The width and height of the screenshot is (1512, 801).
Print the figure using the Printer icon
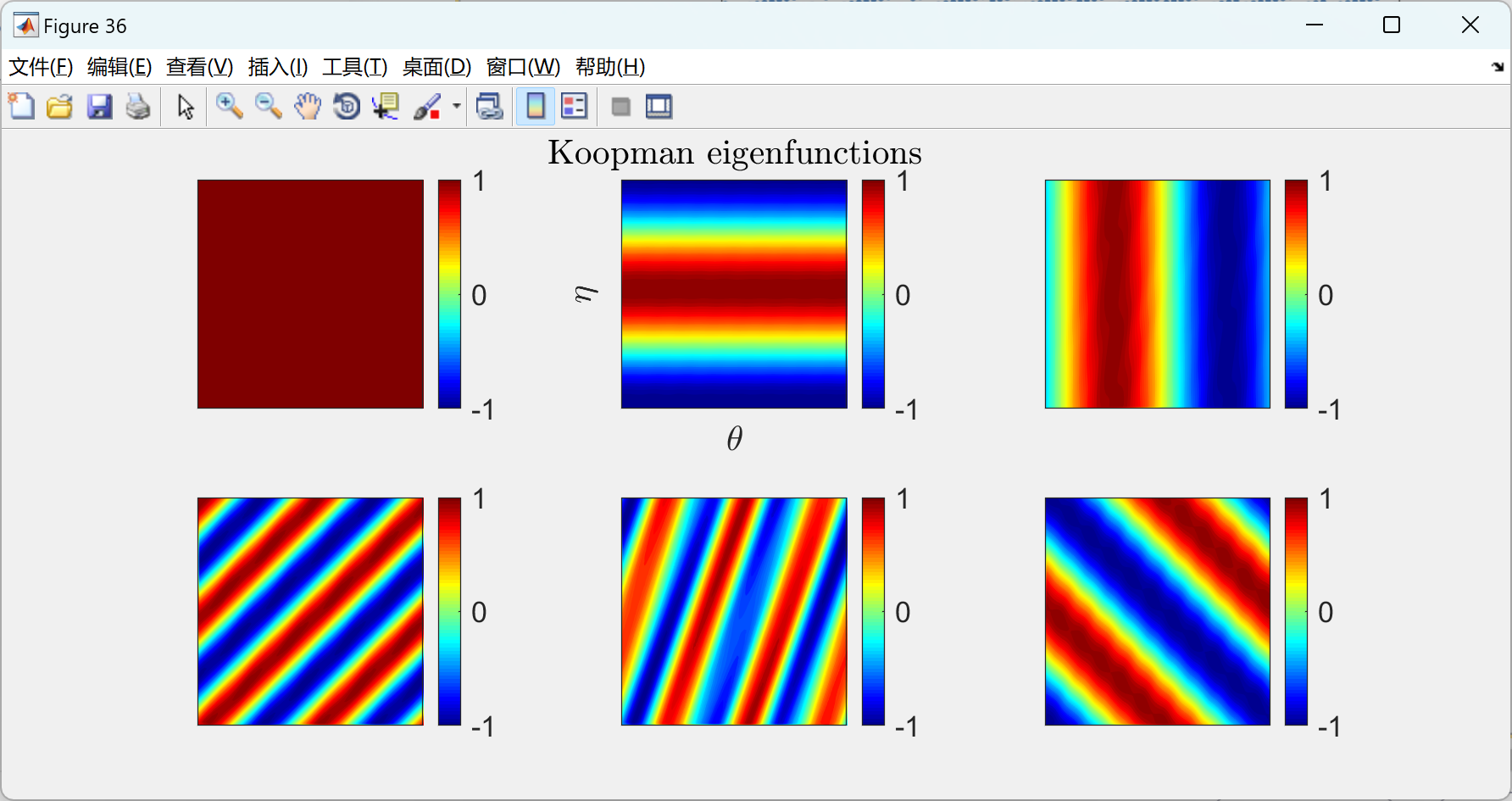tap(138, 106)
